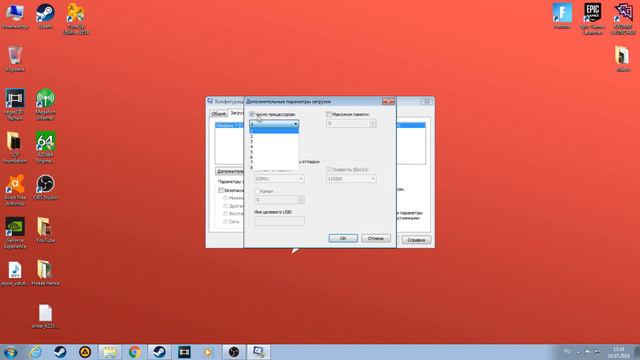Open Avast Free Antivirus shortcut
The width and height of the screenshot is (640, 360).
point(15,190)
